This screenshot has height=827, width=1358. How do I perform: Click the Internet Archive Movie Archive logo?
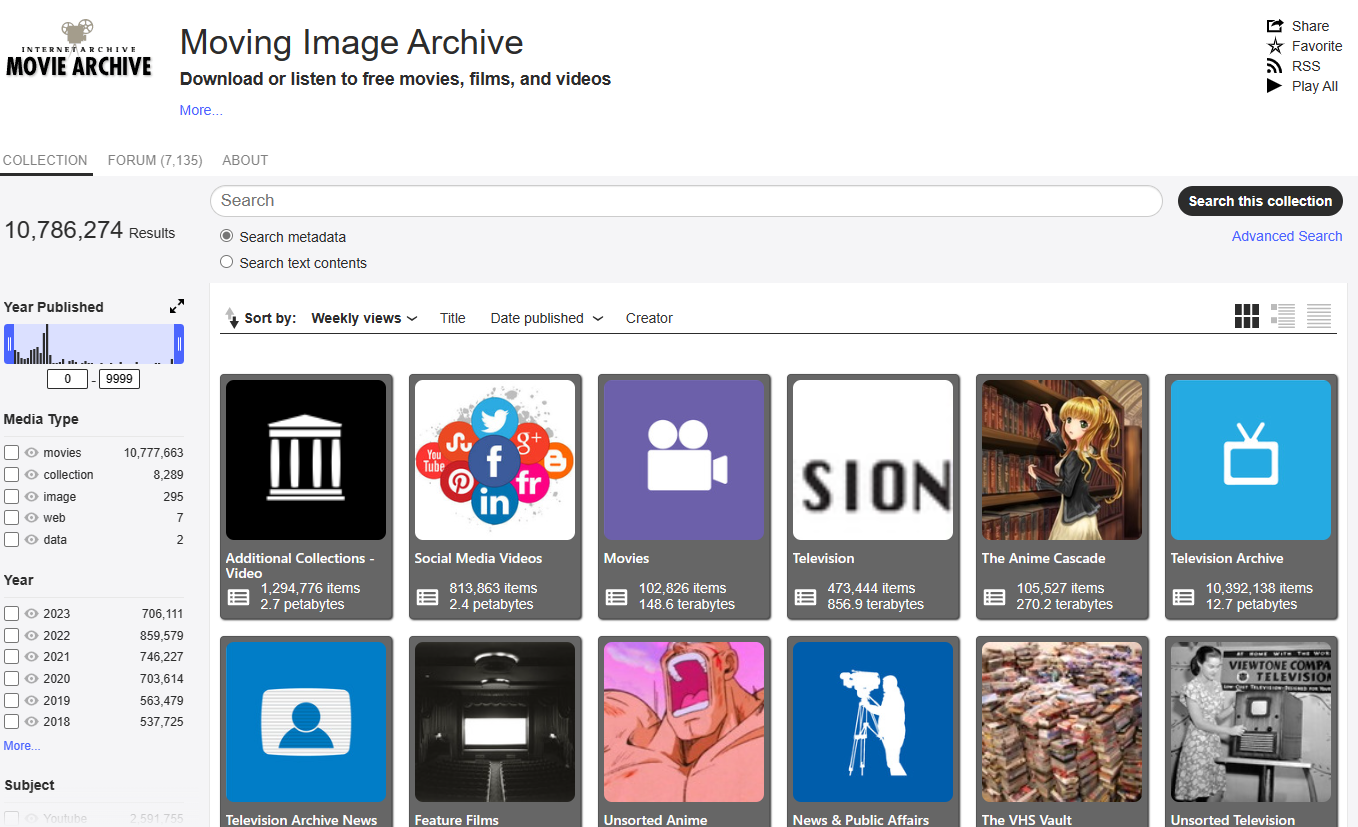pyautogui.click(x=79, y=48)
